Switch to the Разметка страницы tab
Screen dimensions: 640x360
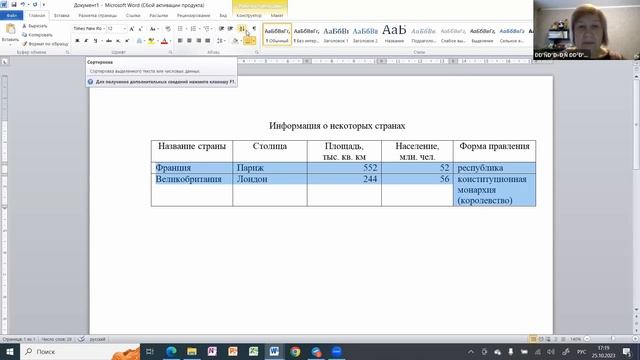98,16
